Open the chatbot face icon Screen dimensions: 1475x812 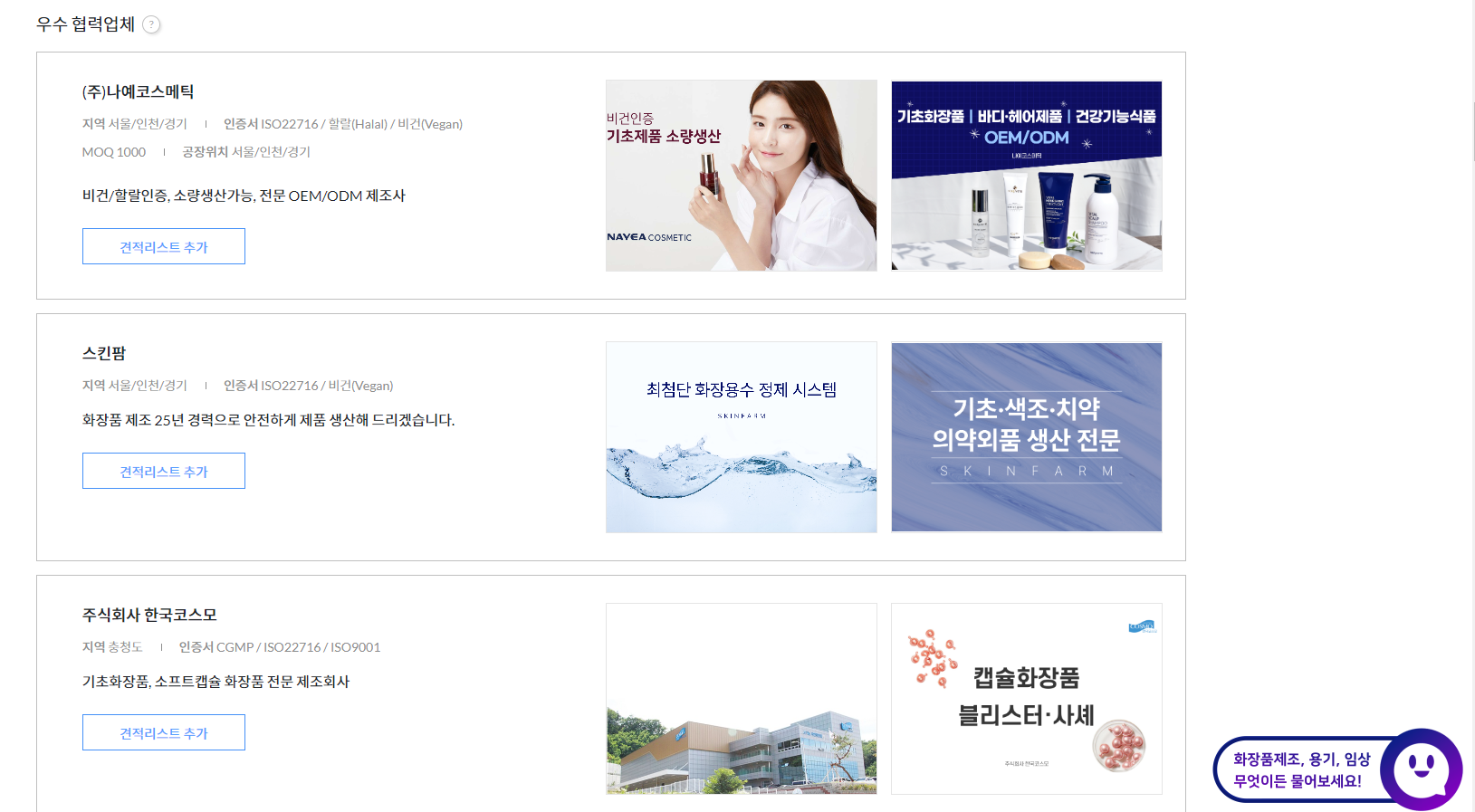(x=1421, y=769)
